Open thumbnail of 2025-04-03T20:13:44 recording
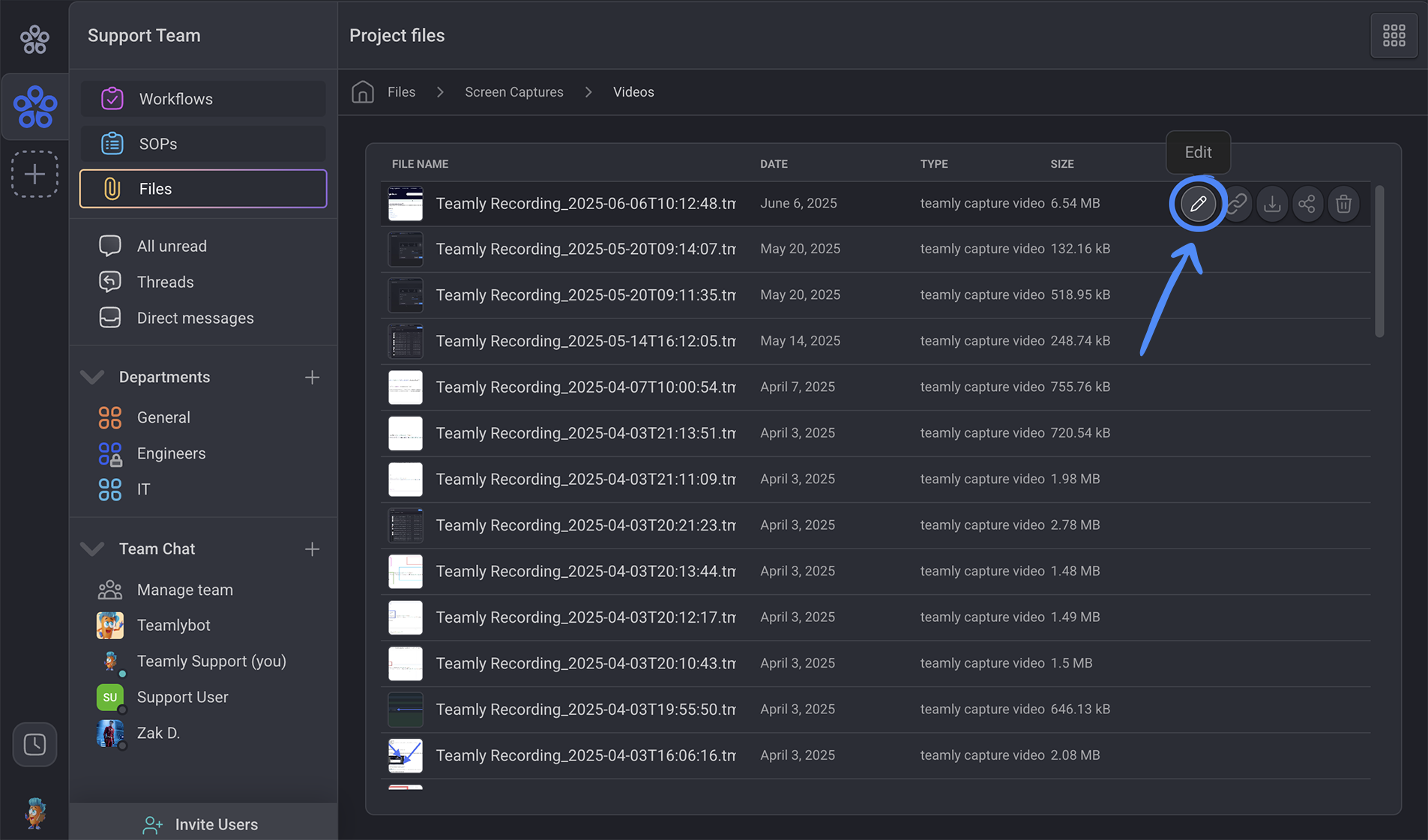 pos(406,571)
